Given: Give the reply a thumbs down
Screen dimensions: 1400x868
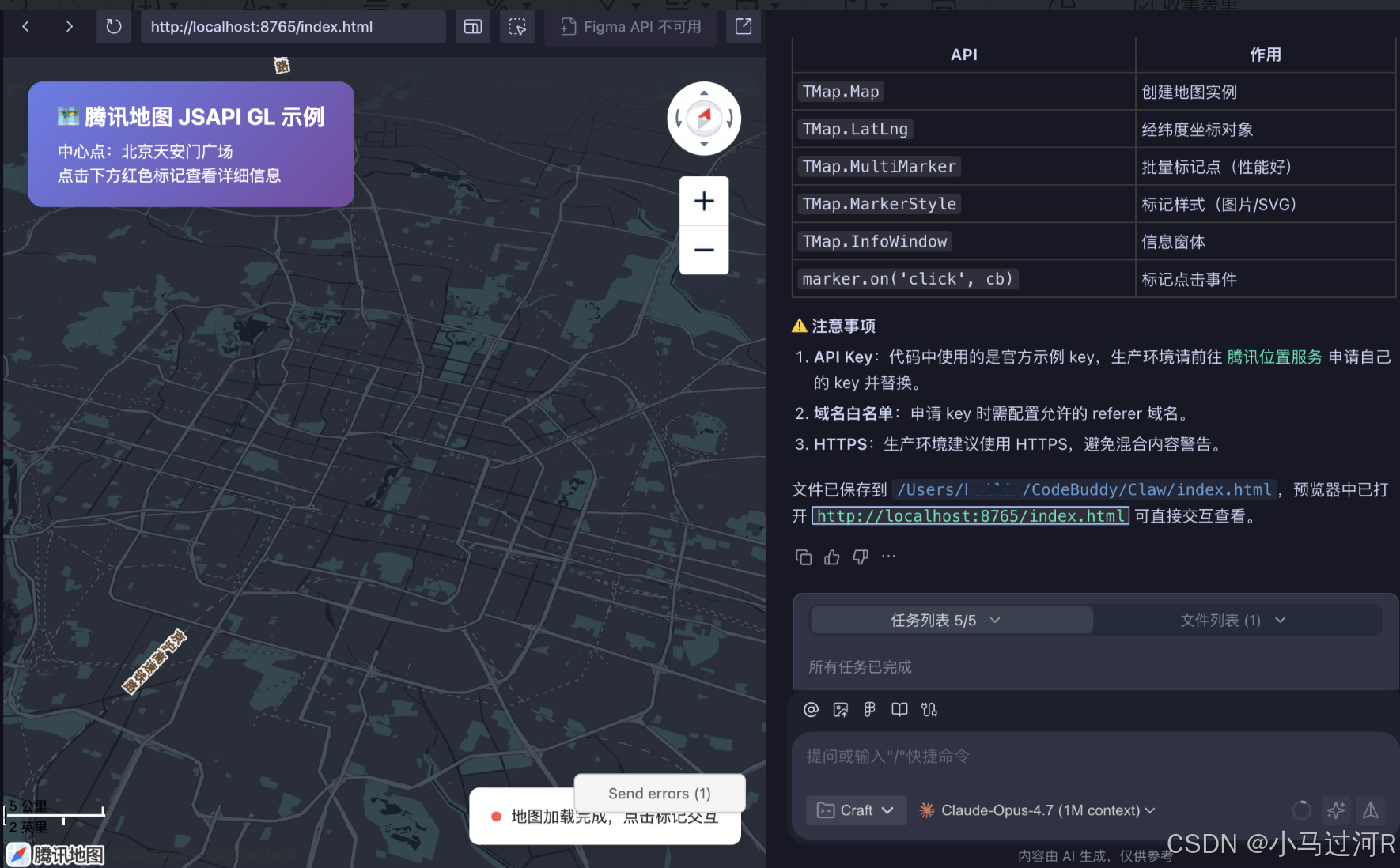Looking at the screenshot, I should point(861,557).
